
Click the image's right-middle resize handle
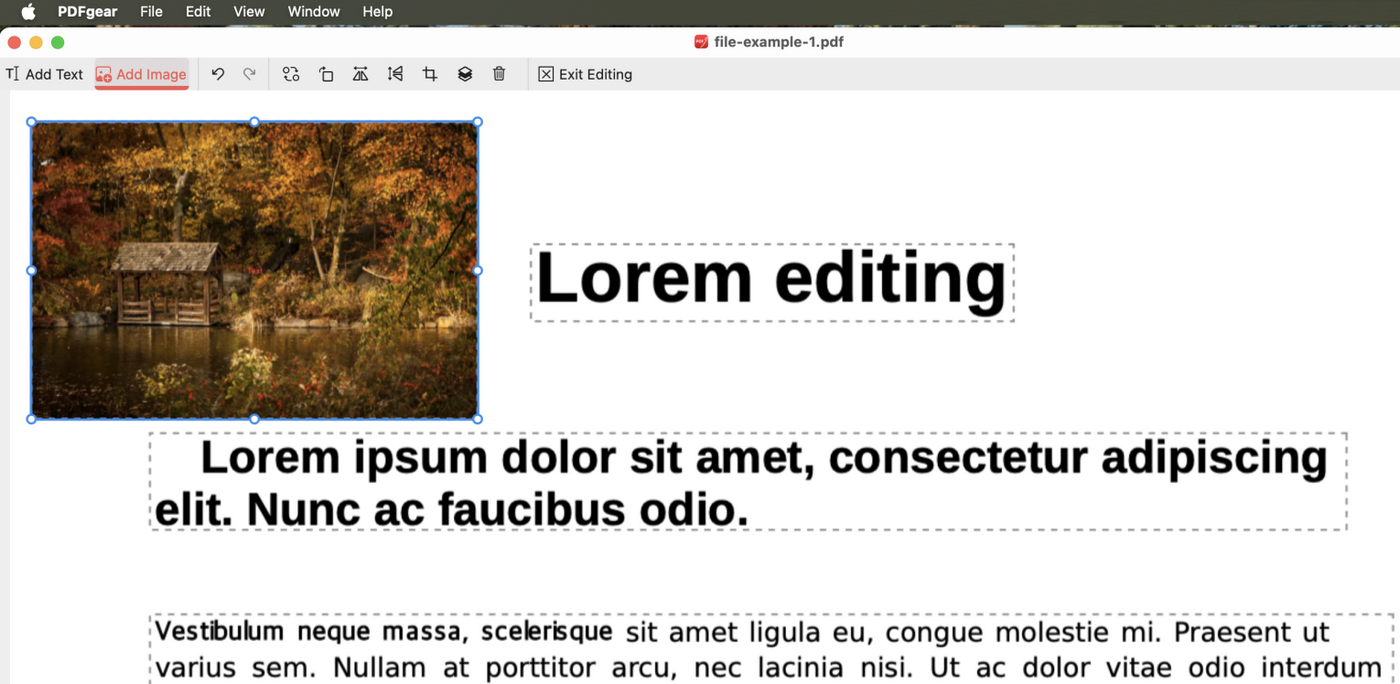pyautogui.click(x=477, y=270)
